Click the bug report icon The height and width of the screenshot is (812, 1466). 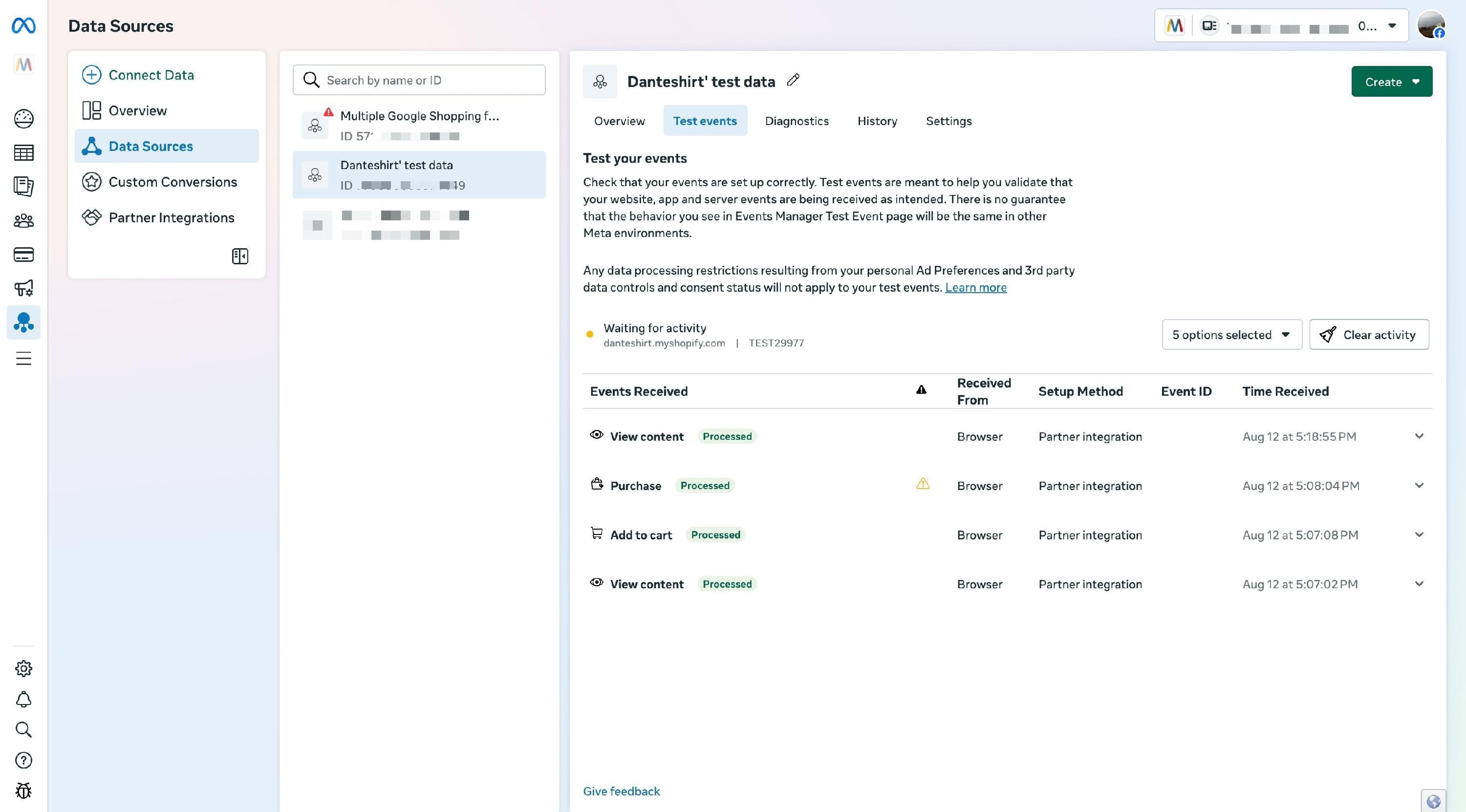click(23, 791)
